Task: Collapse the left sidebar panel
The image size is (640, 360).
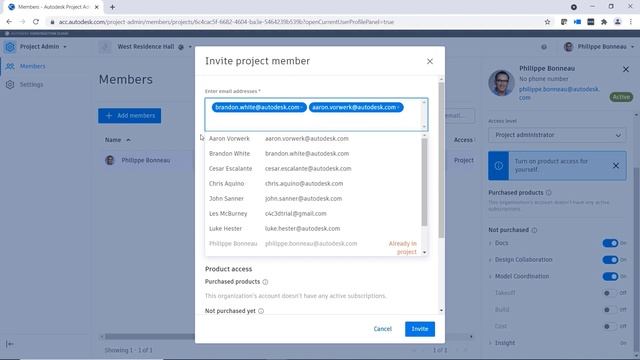Action: tap(10, 344)
